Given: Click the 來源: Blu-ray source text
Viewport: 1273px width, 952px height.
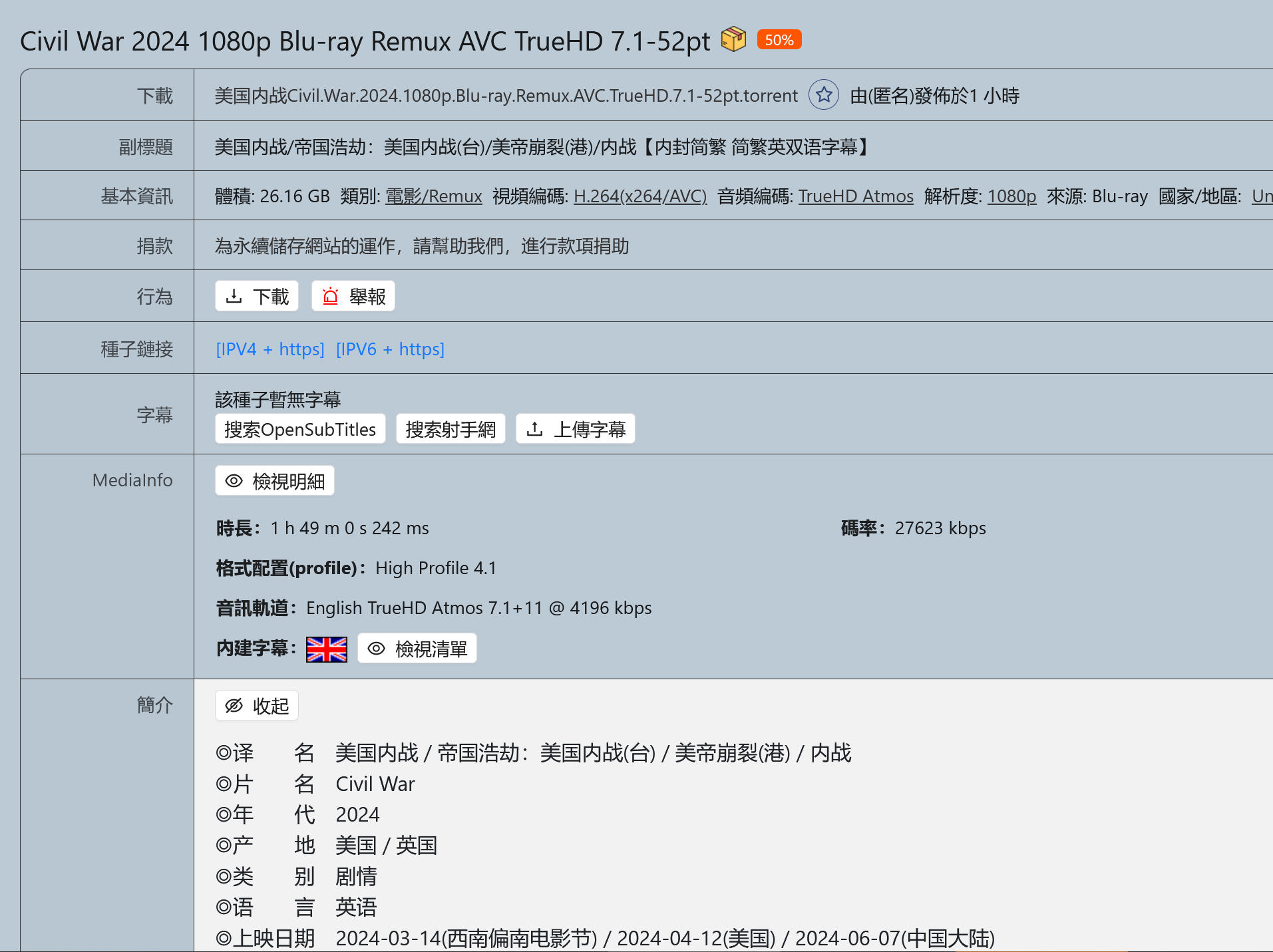Looking at the screenshot, I should pyautogui.click(x=1097, y=196).
